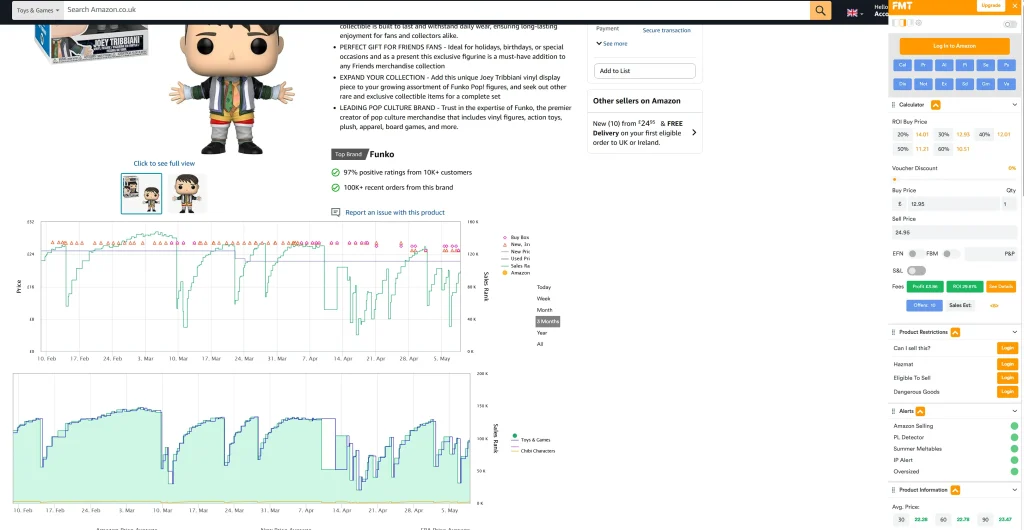Click the Cal shortcut button

(x=902, y=65)
